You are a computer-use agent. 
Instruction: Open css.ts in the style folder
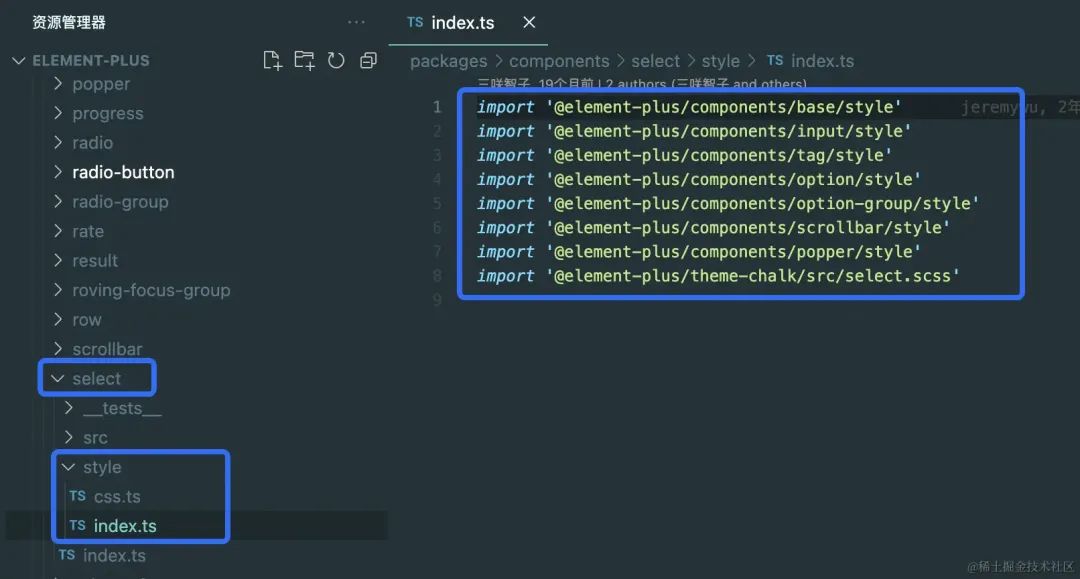pyautogui.click(x=117, y=496)
